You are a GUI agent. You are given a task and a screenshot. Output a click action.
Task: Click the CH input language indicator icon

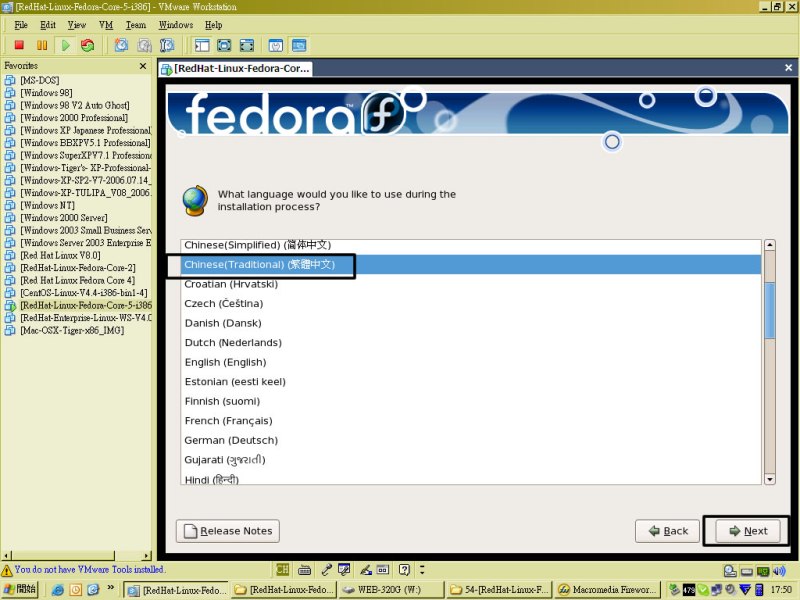pyautogui.click(x=283, y=569)
